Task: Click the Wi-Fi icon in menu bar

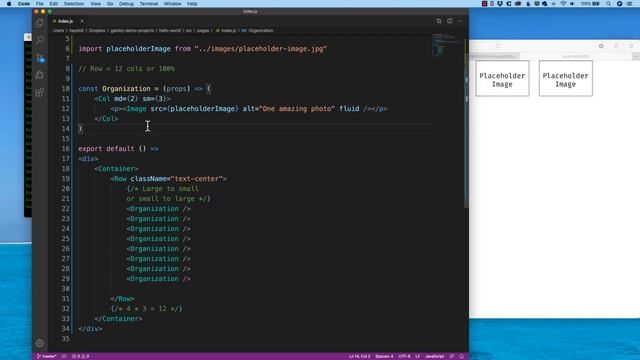Action: tap(563, 4)
